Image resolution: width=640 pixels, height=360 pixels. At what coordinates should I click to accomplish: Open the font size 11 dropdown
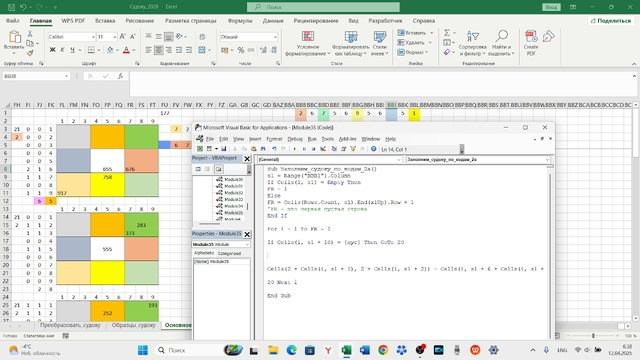[115, 37]
